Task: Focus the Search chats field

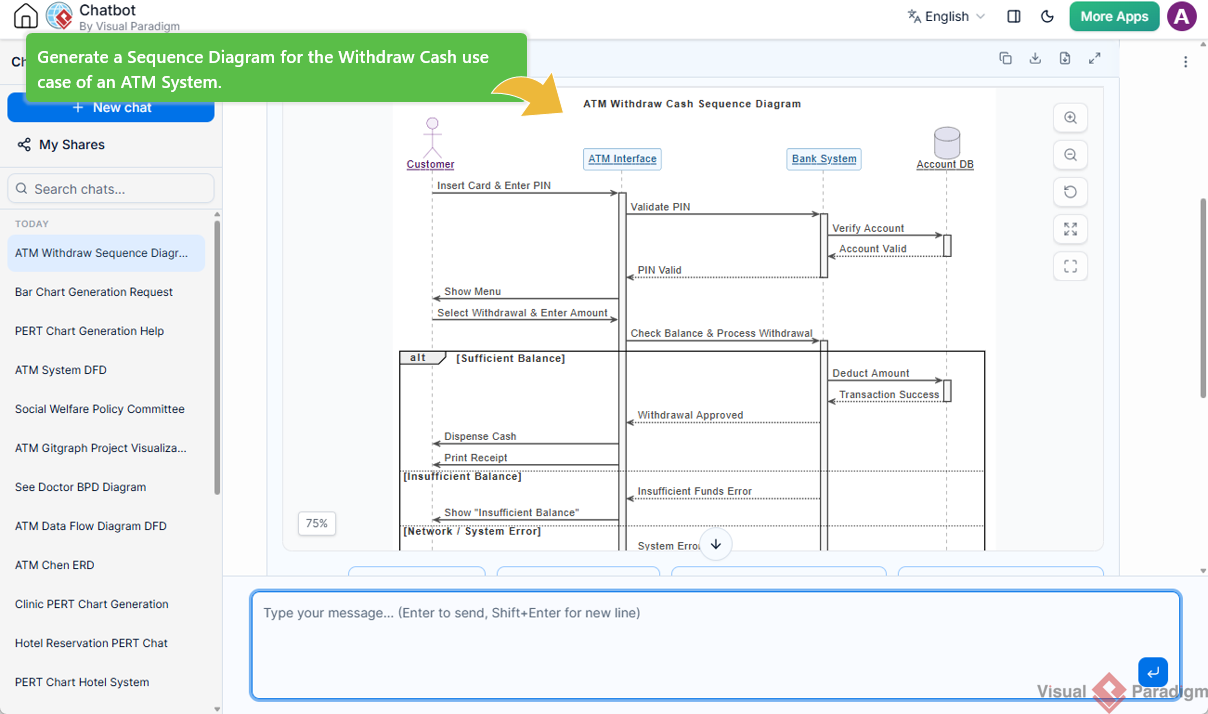Action: point(111,189)
